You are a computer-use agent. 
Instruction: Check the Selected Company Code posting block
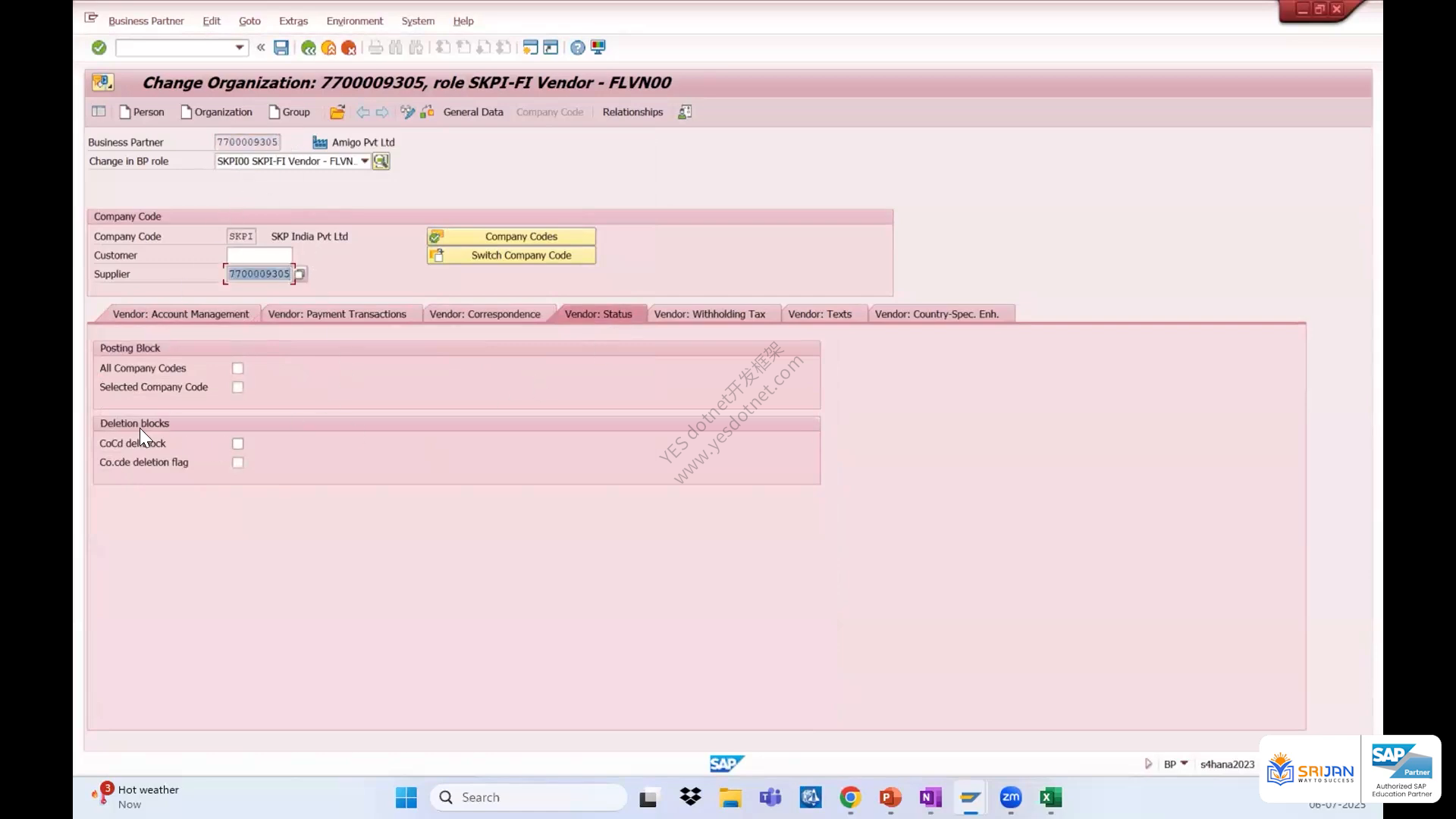tap(238, 388)
